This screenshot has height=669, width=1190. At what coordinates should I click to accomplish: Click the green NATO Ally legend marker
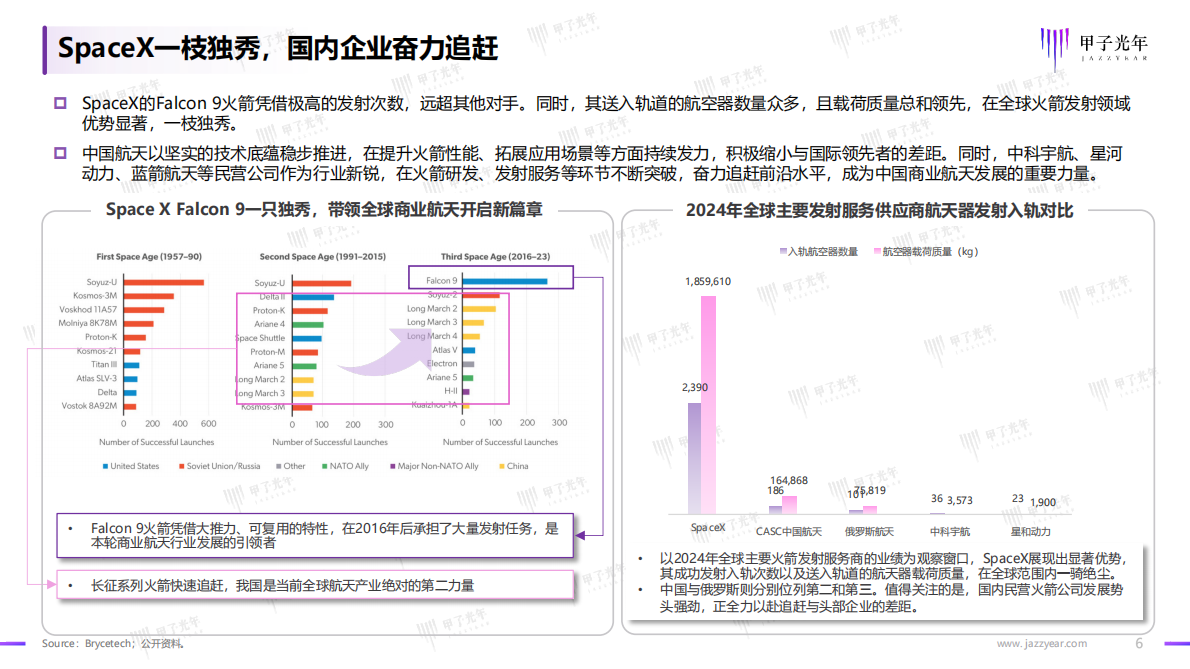click(x=324, y=466)
